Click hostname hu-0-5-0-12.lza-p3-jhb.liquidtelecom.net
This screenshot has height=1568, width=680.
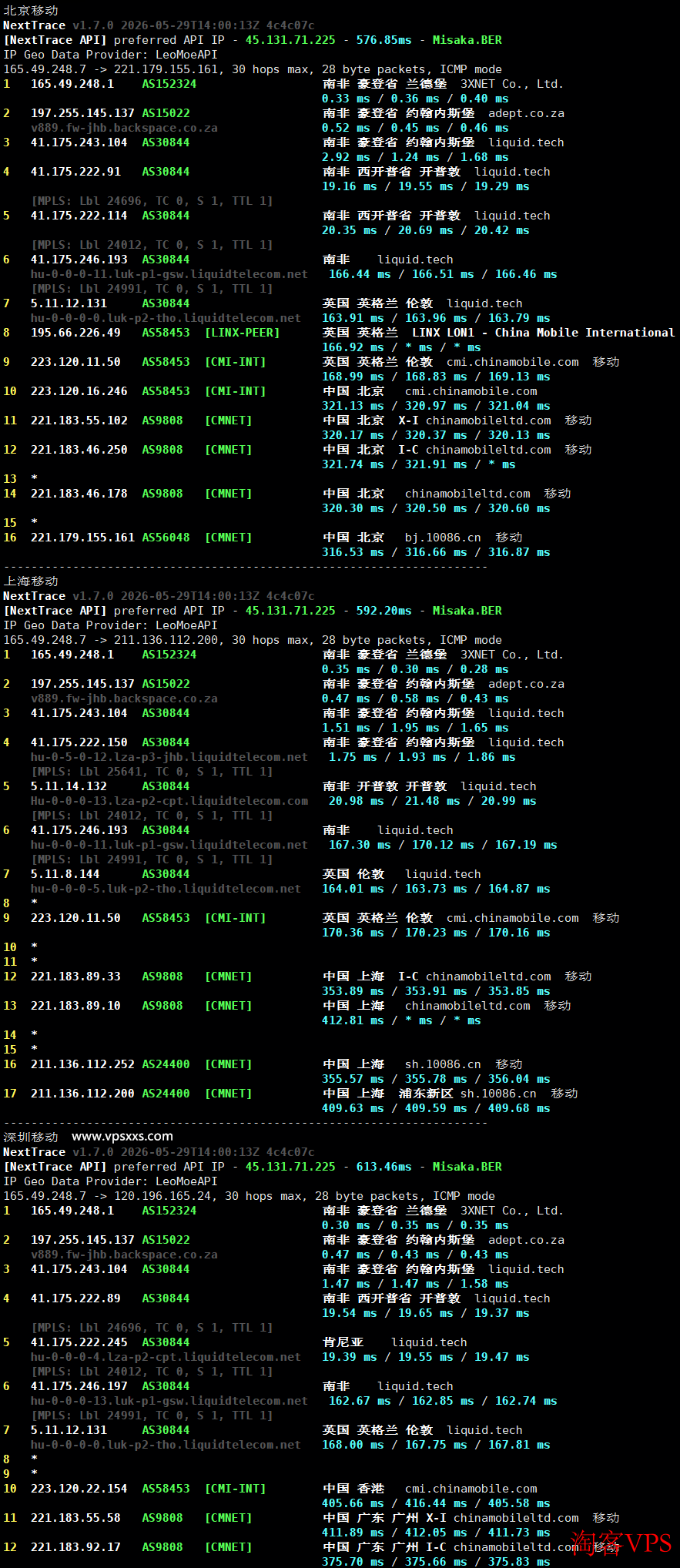pos(169,757)
